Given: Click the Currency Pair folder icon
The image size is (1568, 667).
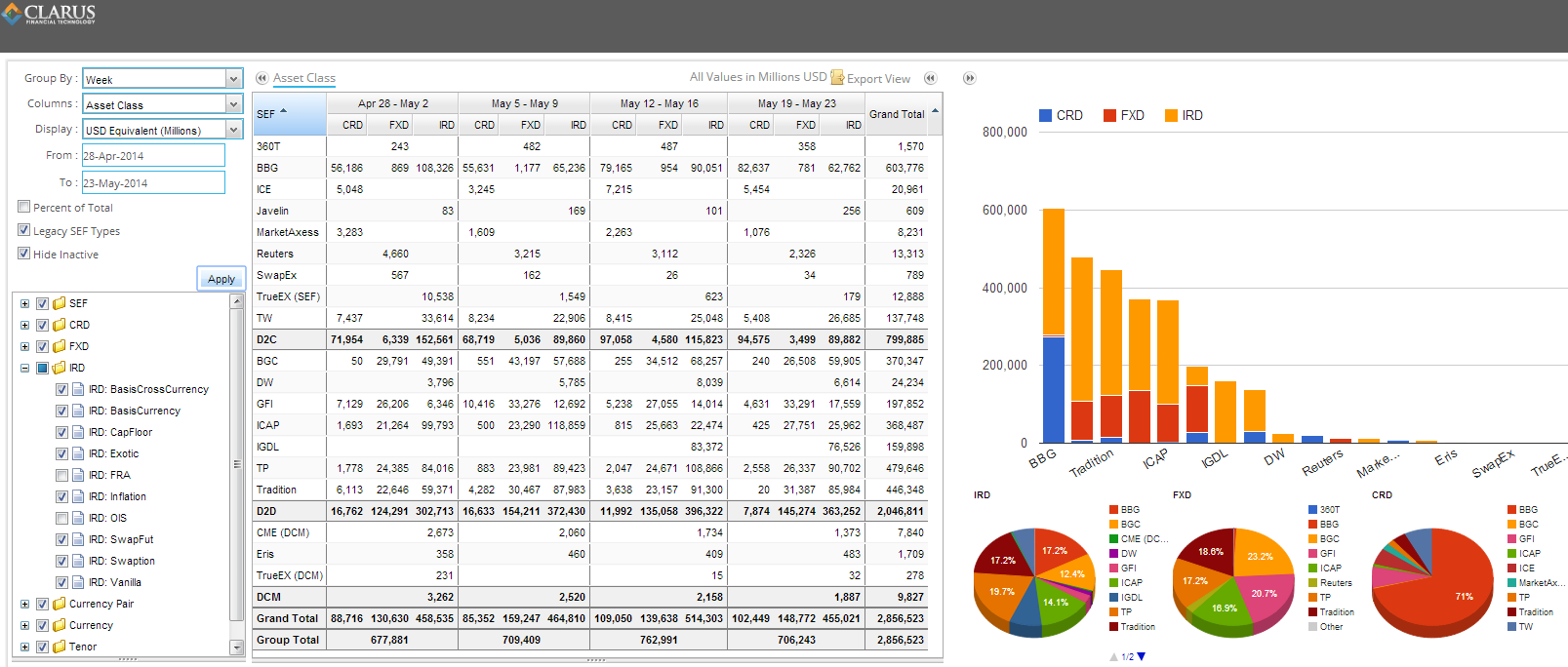Looking at the screenshot, I should pyautogui.click(x=60, y=604).
